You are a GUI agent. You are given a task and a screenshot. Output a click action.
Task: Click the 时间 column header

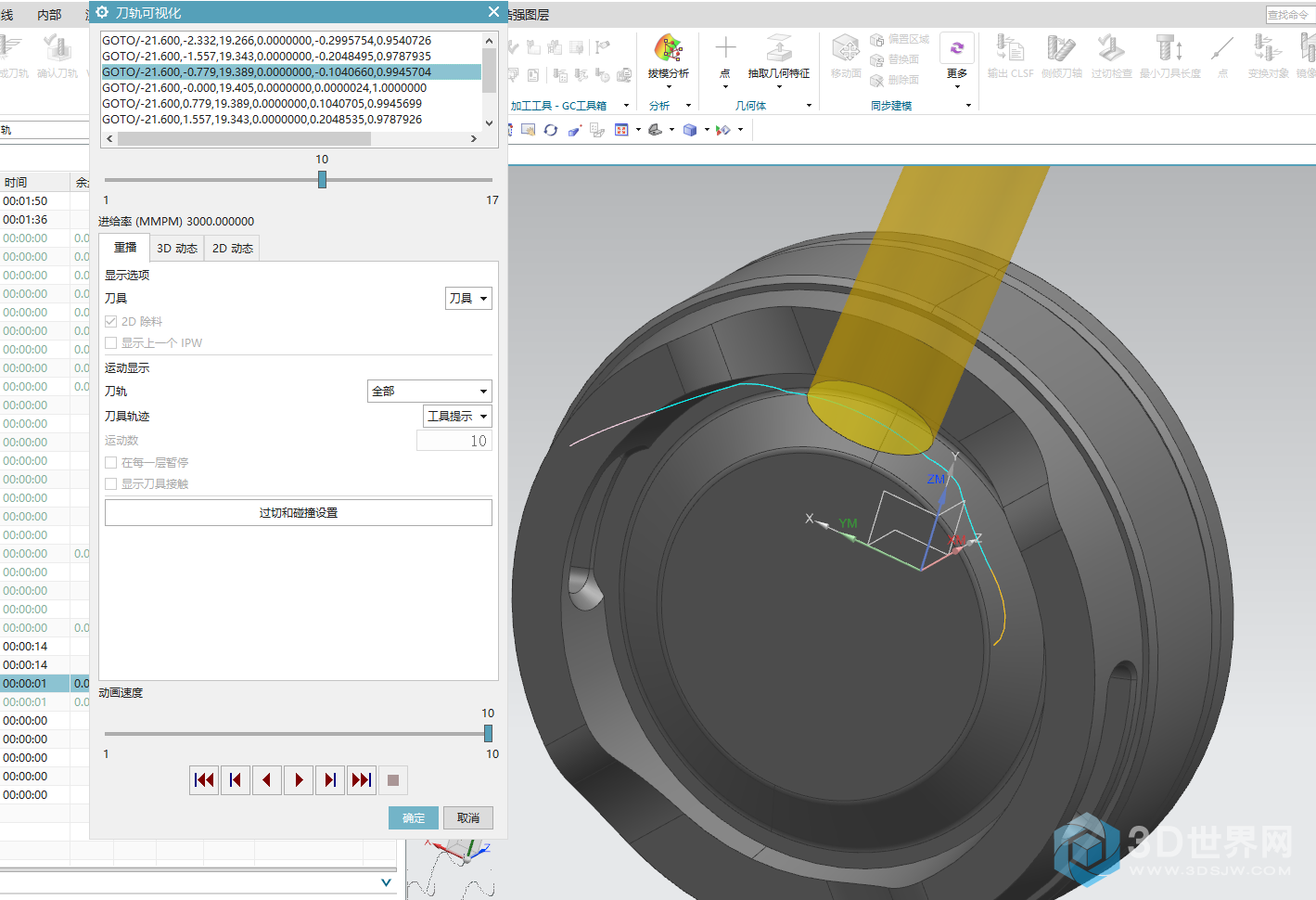coord(35,182)
